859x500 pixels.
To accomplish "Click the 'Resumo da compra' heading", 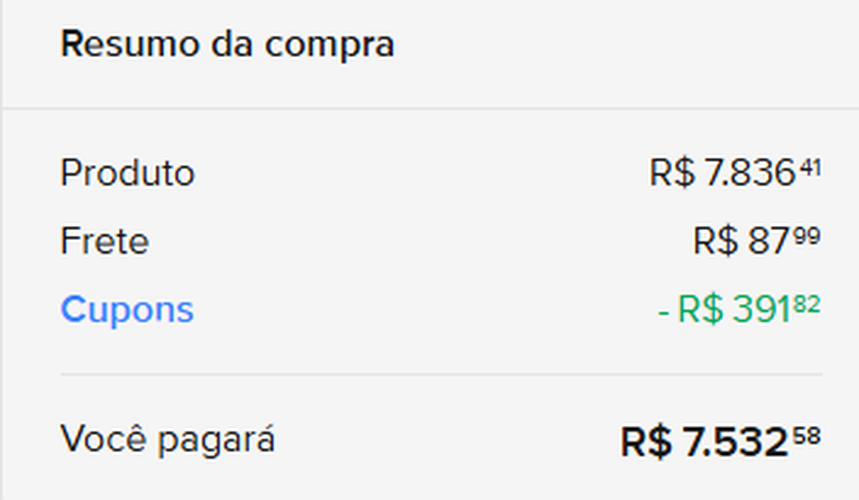I will pyautogui.click(x=227, y=45).
